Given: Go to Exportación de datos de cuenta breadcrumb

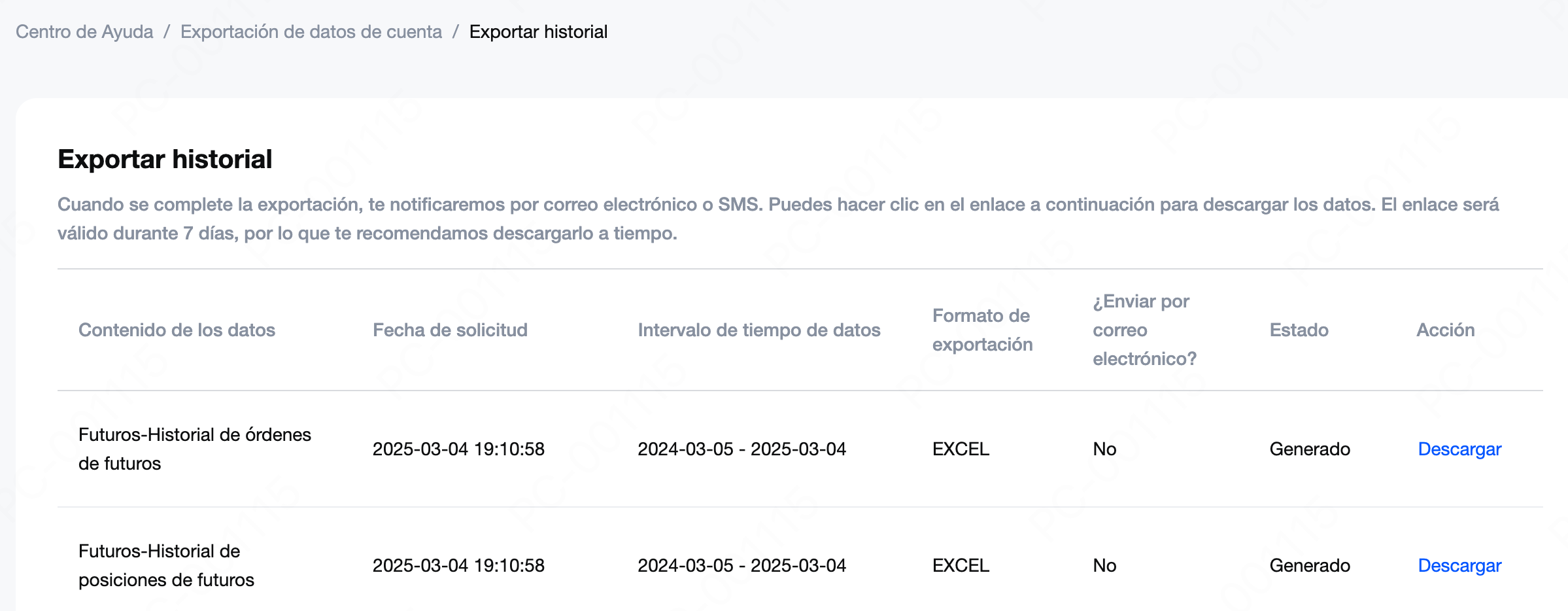Looking at the screenshot, I should click(x=311, y=31).
